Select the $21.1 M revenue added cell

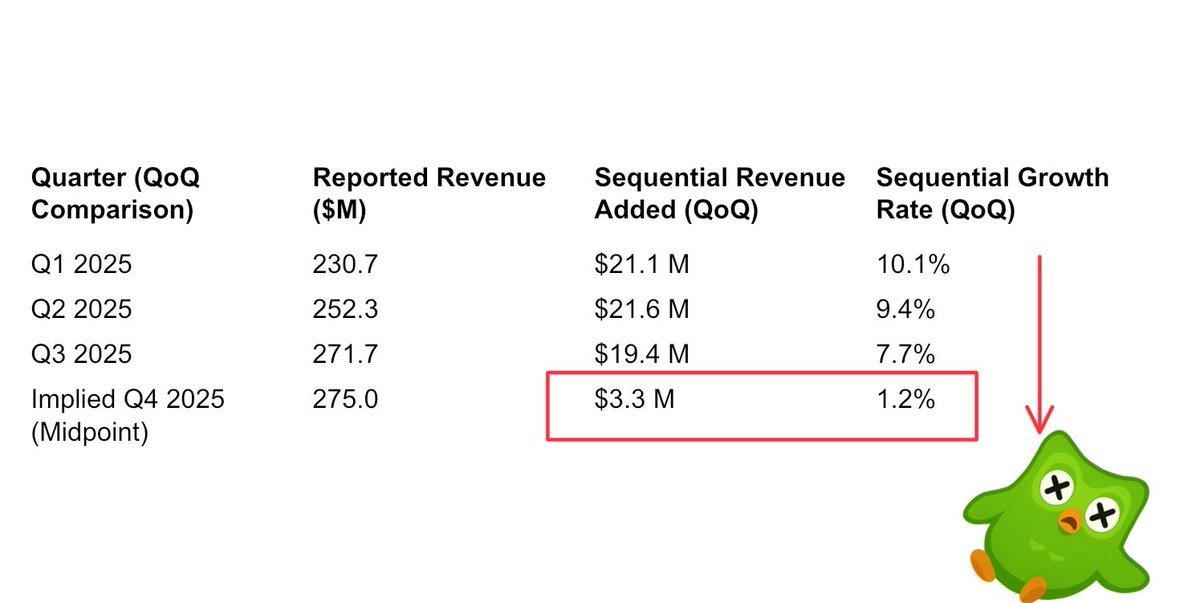642,265
